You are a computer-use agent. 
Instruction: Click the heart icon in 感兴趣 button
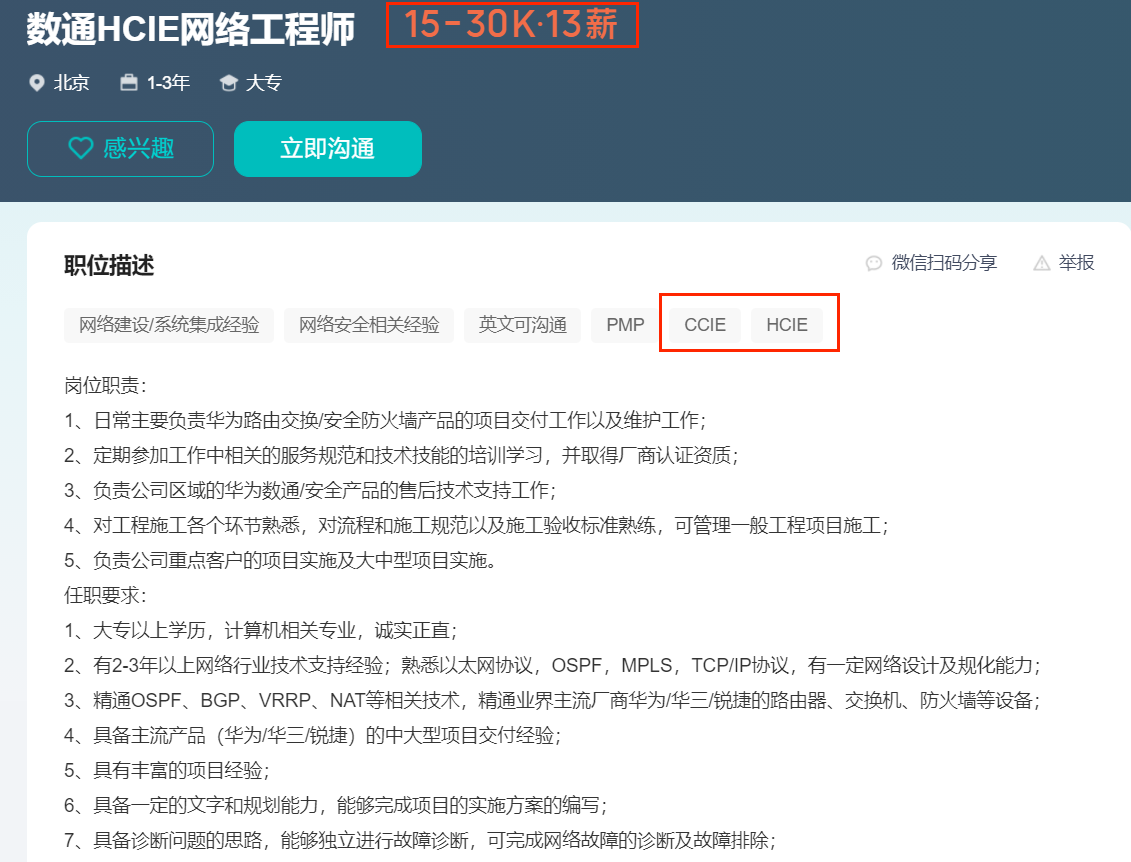pyautogui.click(x=81, y=148)
